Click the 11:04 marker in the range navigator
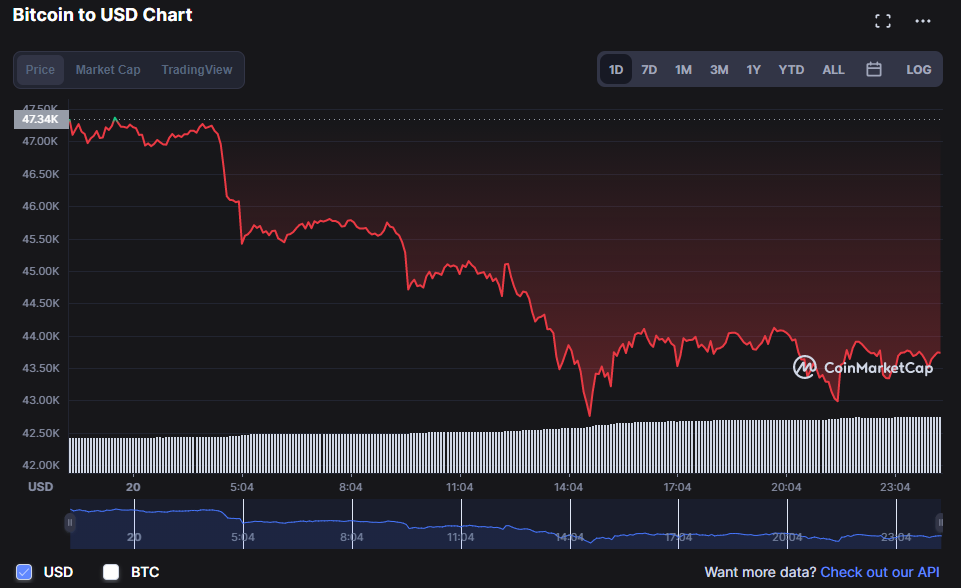 pyautogui.click(x=460, y=538)
